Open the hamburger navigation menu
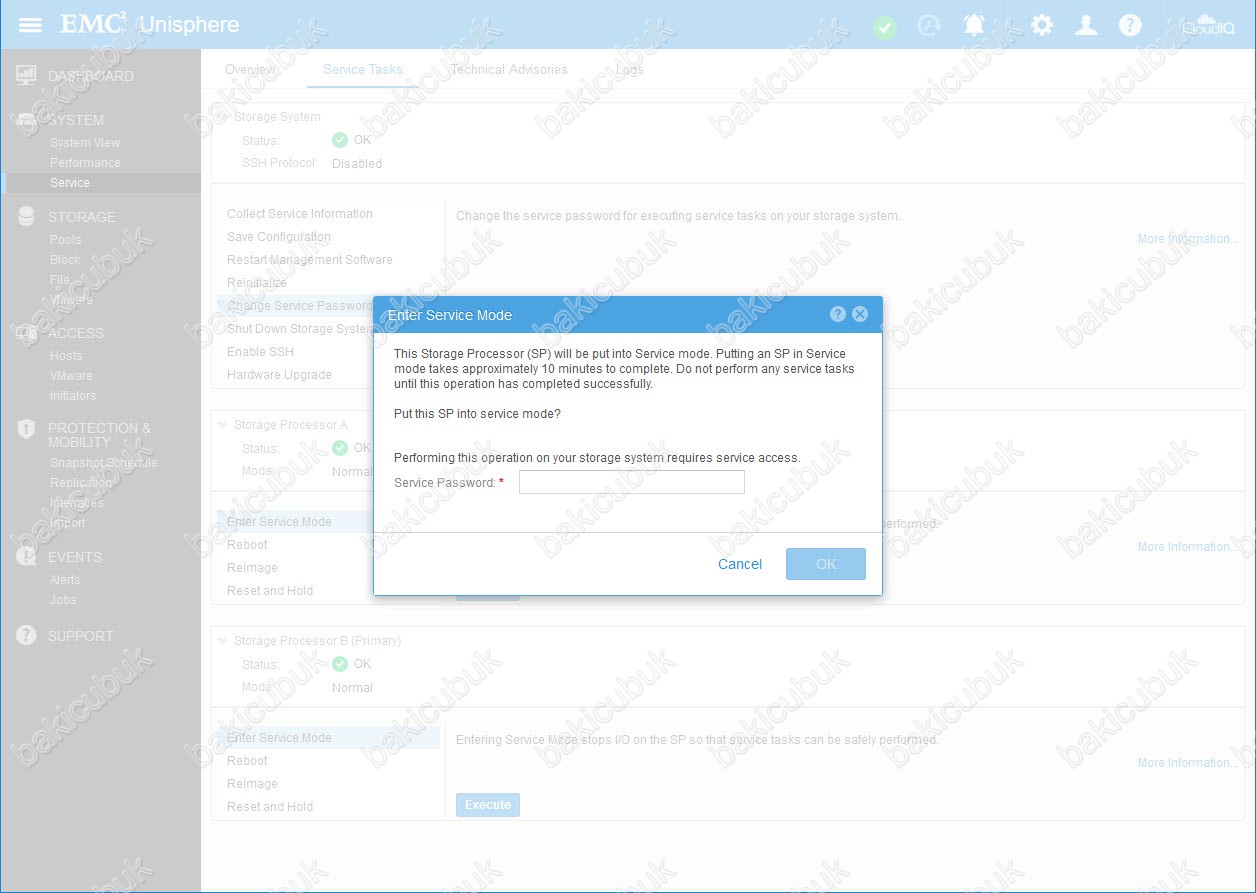The height and width of the screenshot is (893, 1256). pos(31,25)
